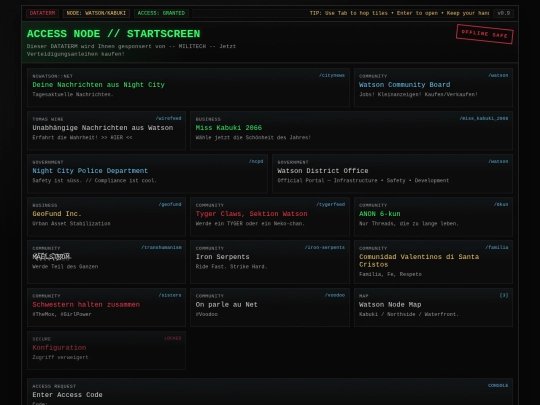Click the Enter Access Code panel
The image size is (540, 405).
click(270, 392)
